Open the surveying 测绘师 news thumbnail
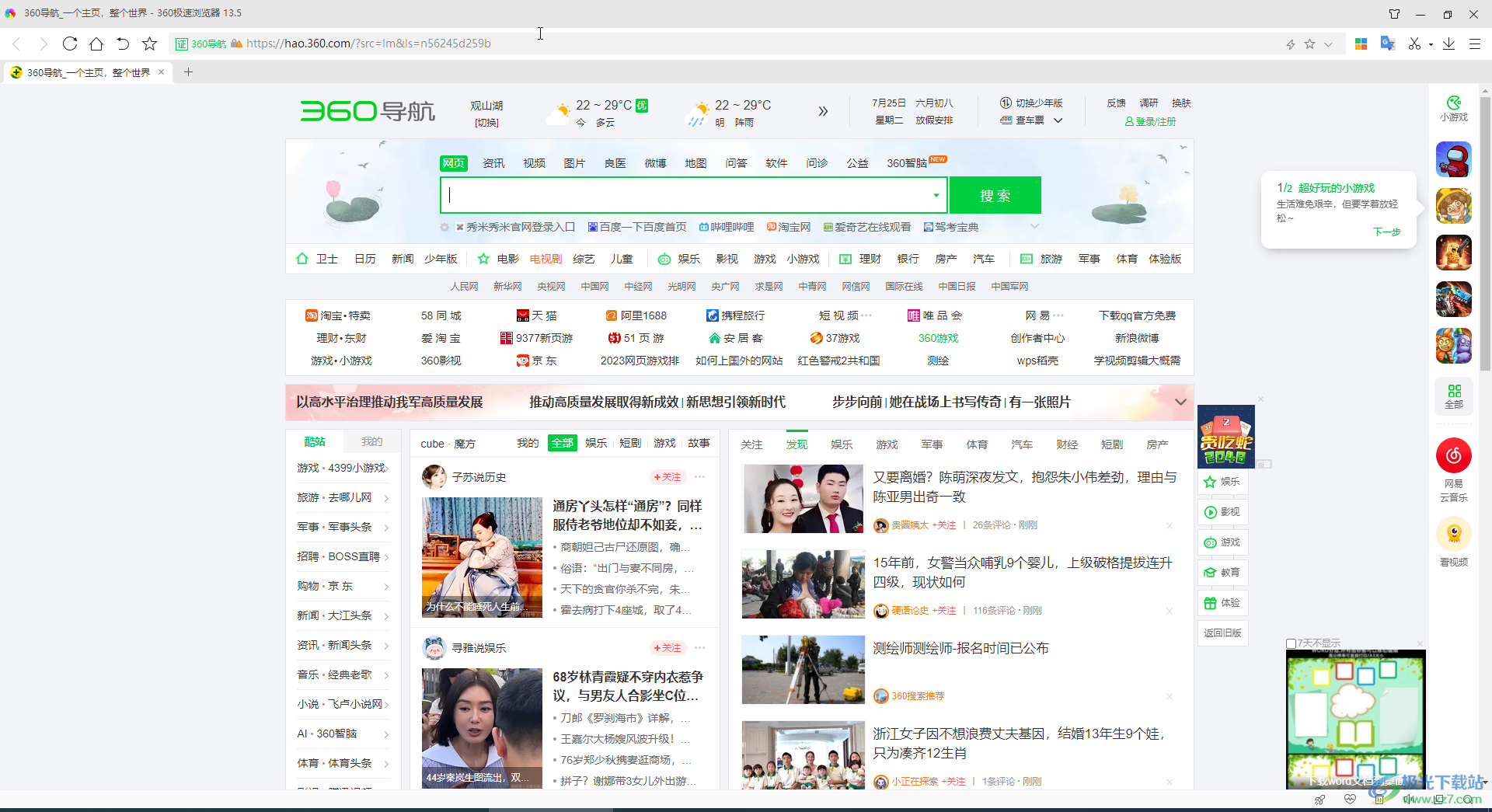The height and width of the screenshot is (812, 1492). point(803,670)
